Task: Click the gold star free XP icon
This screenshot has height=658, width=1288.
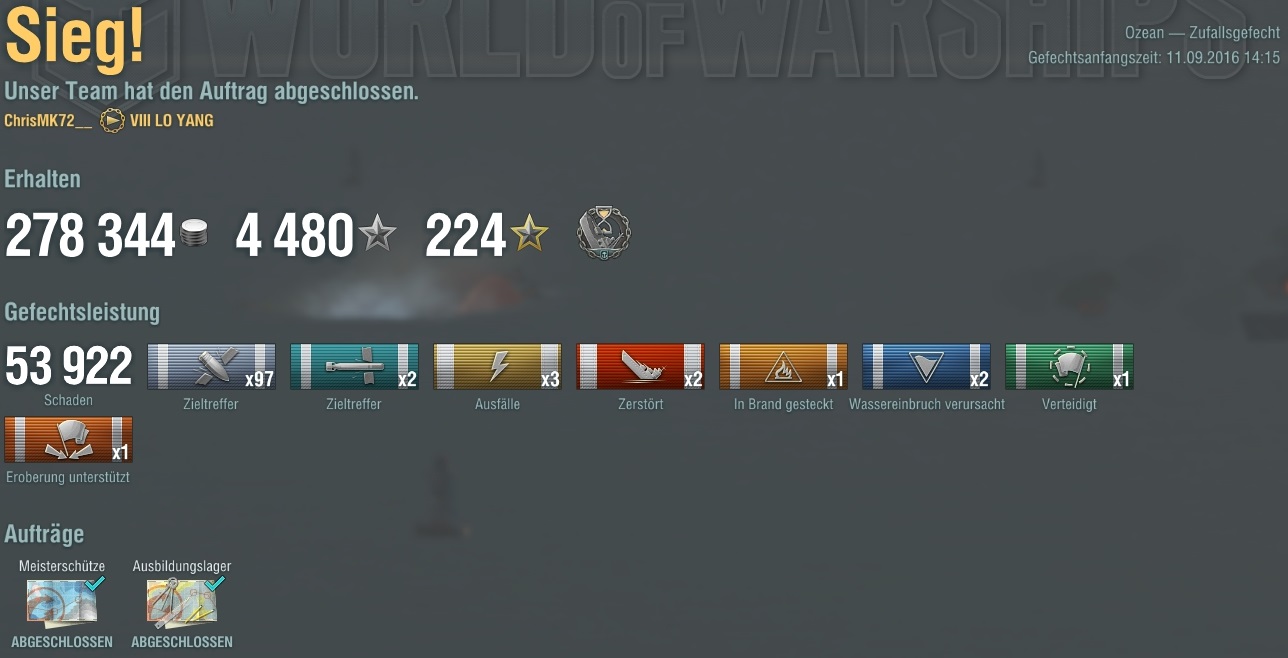Action: (x=529, y=235)
